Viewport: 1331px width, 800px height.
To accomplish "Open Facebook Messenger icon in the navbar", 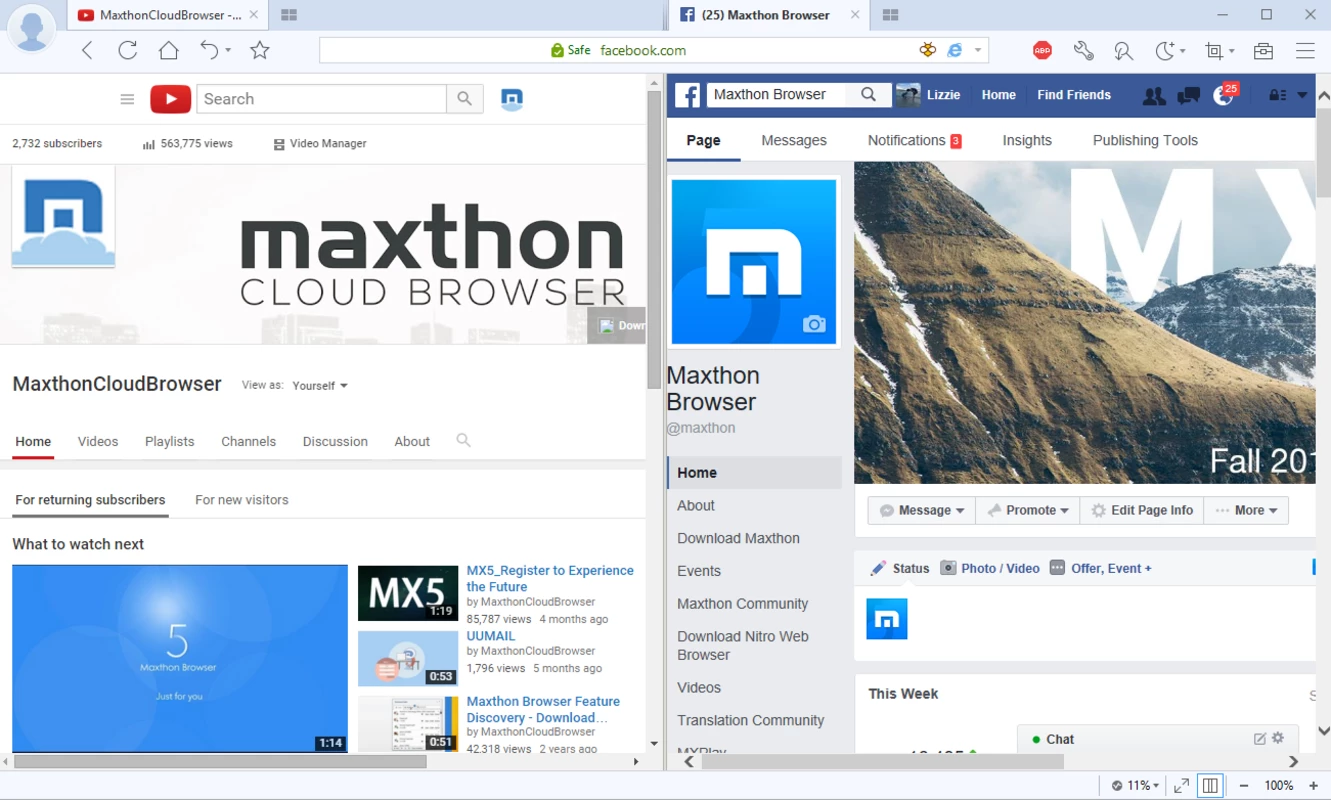I will pyautogui.click(x=1188, y=95).
